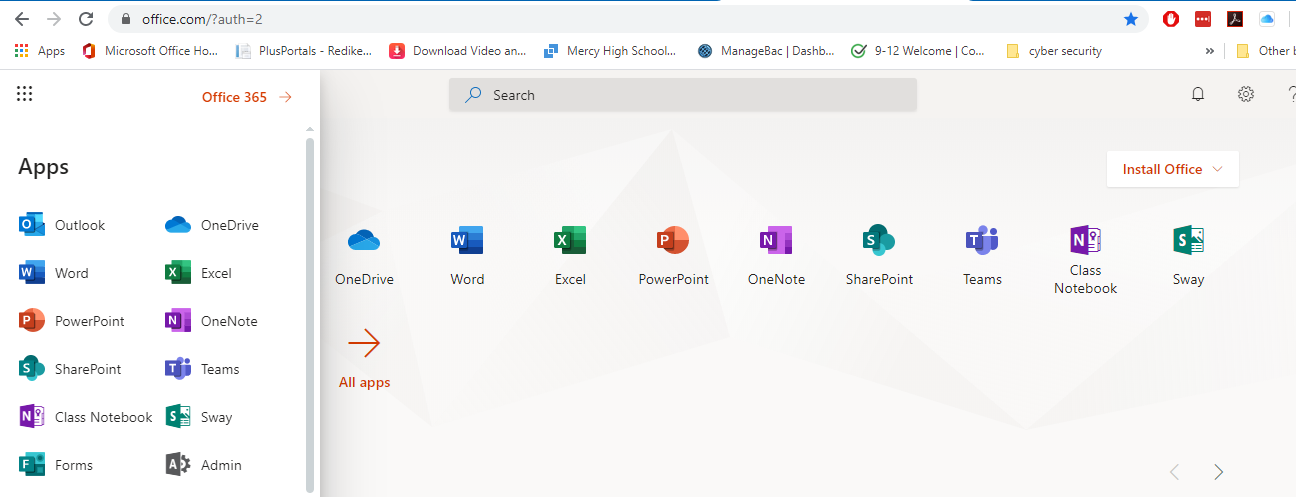Open the Apps bookmarks shortcut
The width and height of the screenshot is (1296, 497).
coord(40,51)
